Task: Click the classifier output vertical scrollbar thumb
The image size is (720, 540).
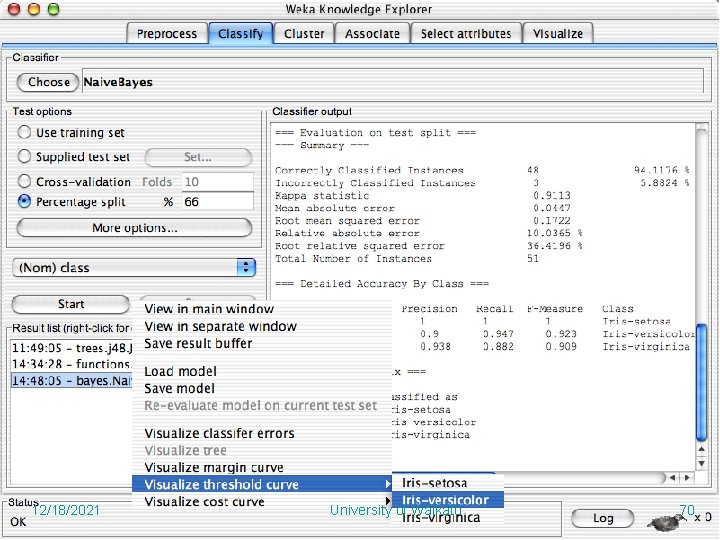Action: [701, 382]
